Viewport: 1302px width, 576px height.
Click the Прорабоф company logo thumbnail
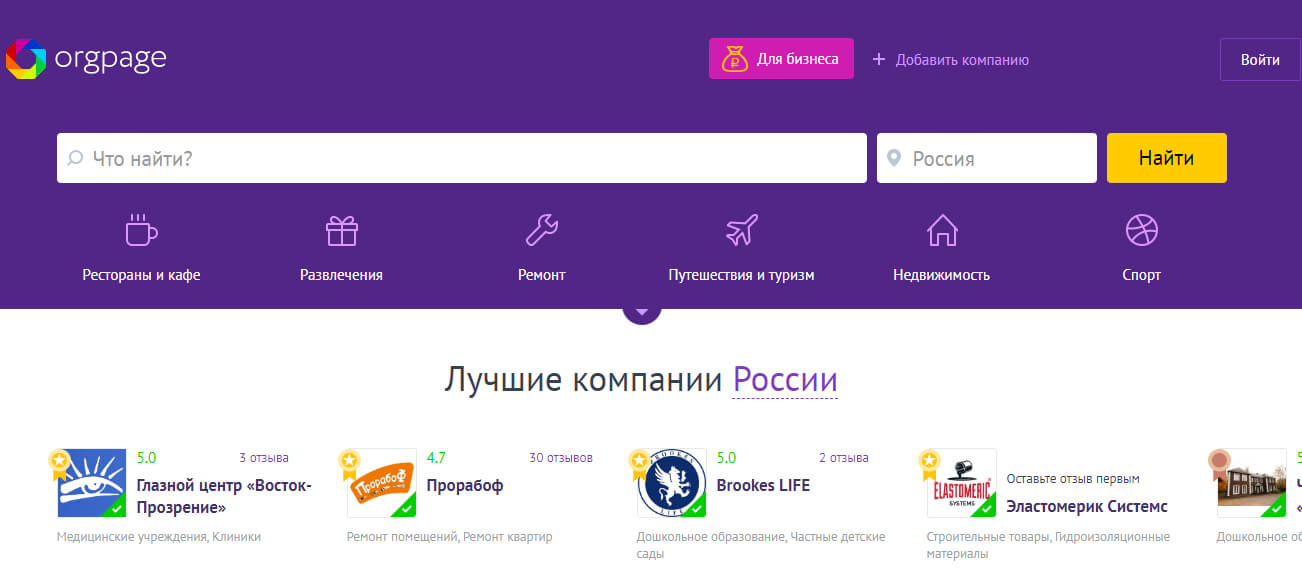pyautogui.click(x=381, y=482)
